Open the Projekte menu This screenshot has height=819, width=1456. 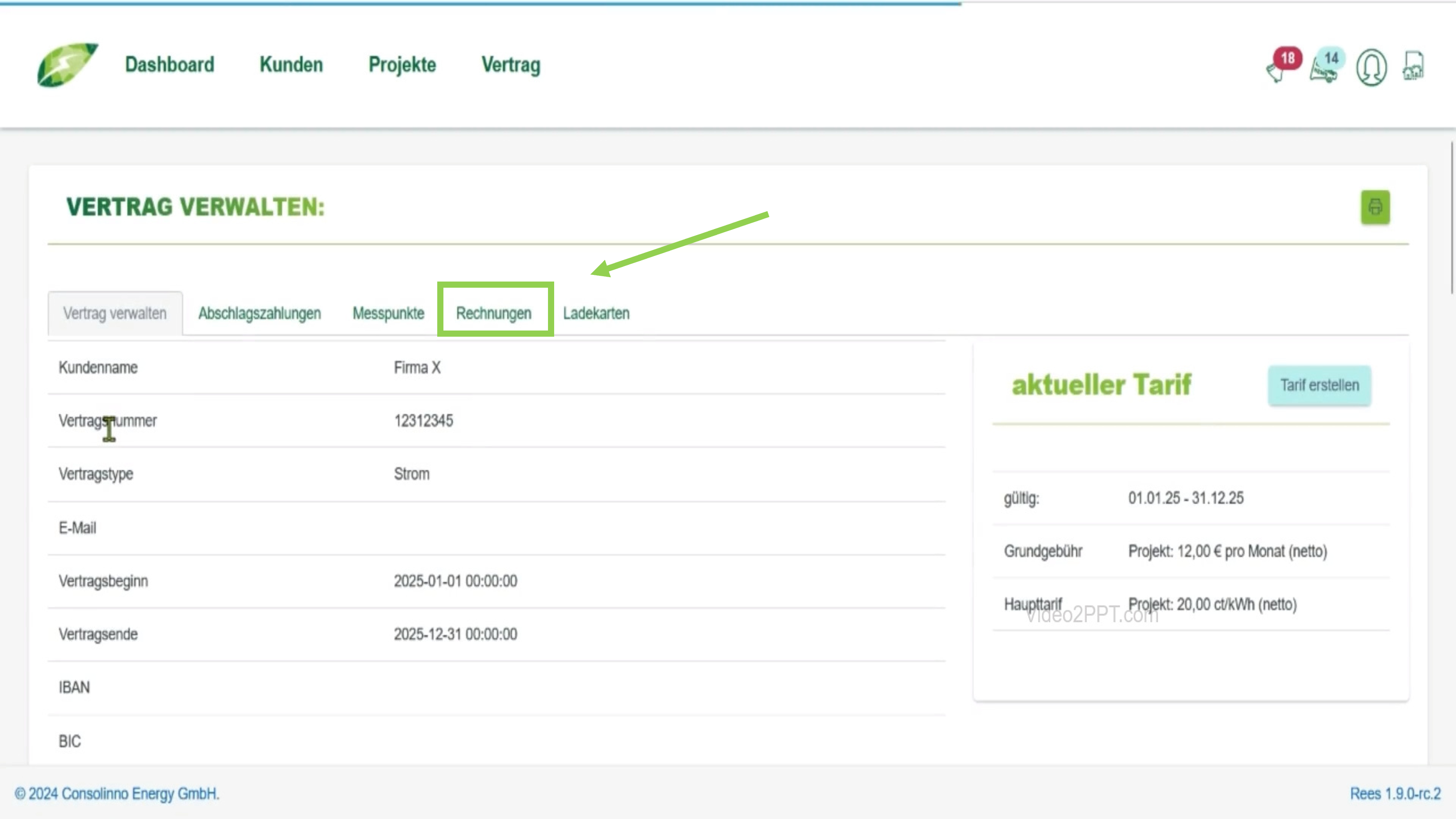(402, 65)
